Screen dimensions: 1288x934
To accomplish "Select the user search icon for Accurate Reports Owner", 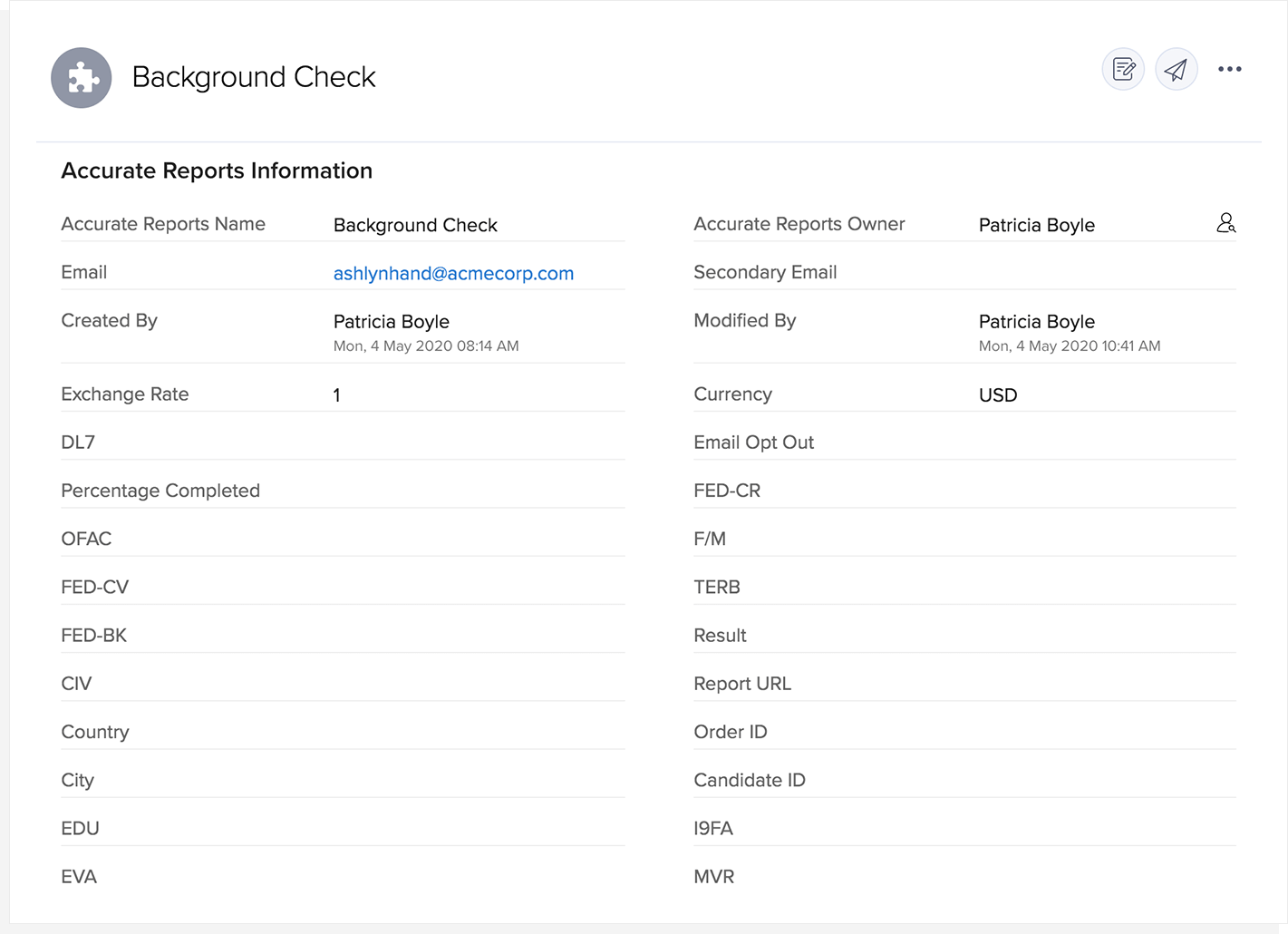I will (x=1226, y=222).
